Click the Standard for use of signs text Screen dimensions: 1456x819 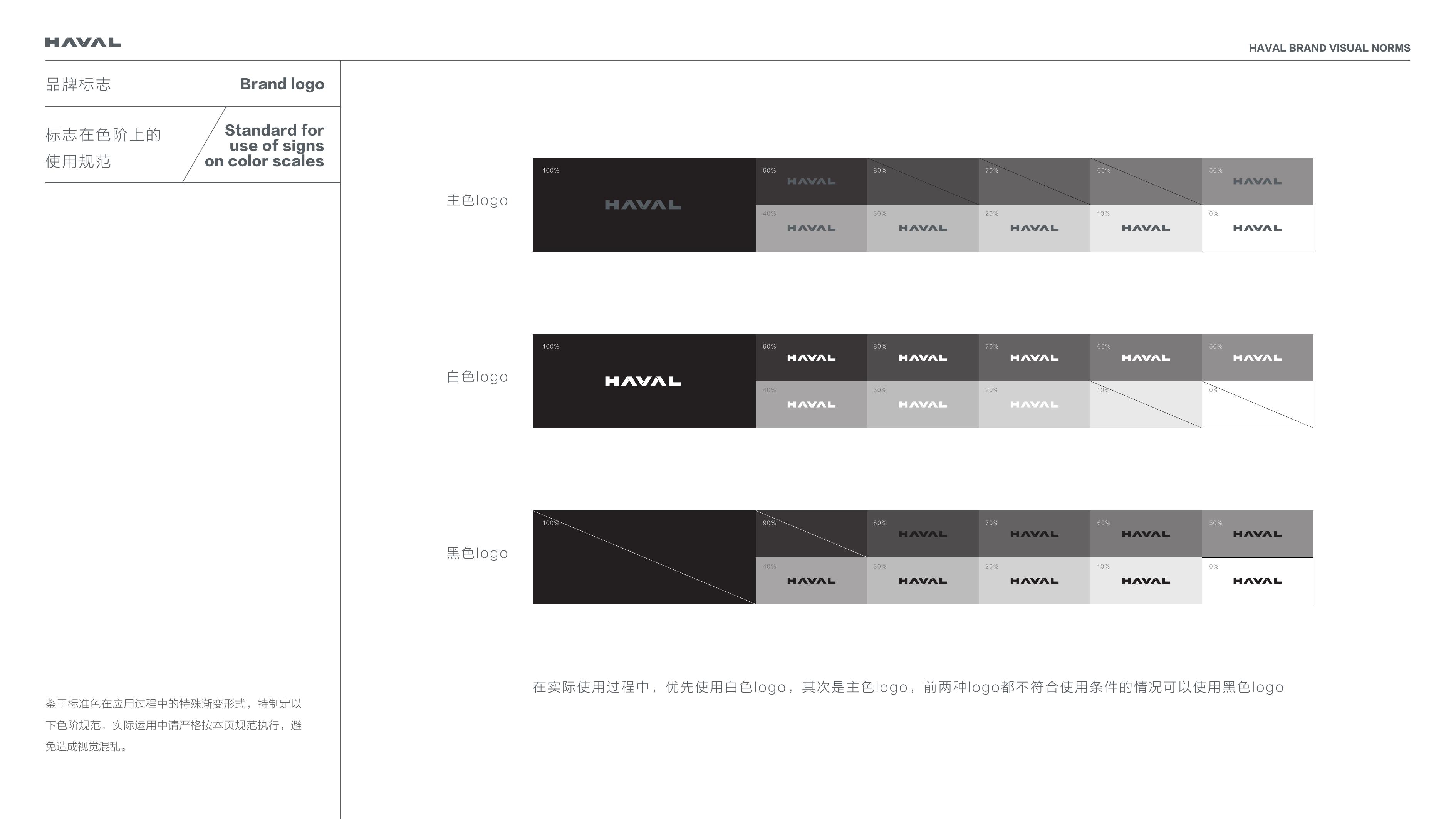(264, 145)
